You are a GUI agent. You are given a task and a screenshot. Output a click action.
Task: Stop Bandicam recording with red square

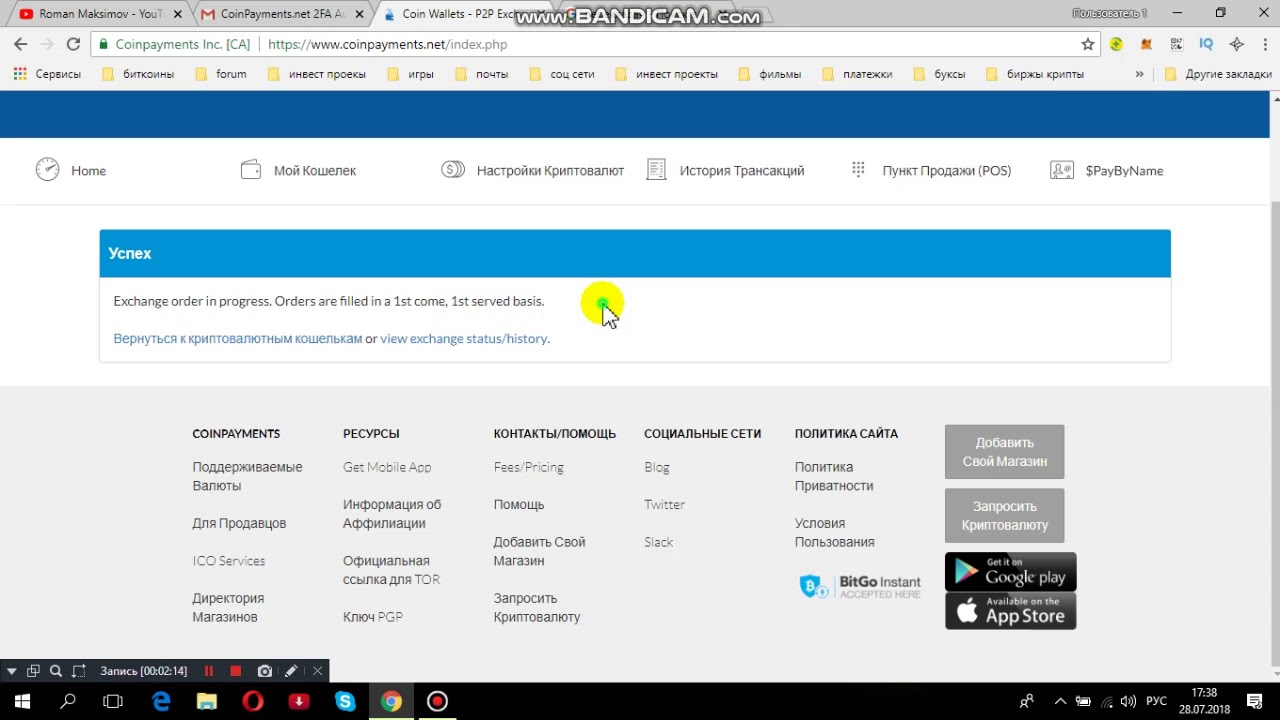236,671
